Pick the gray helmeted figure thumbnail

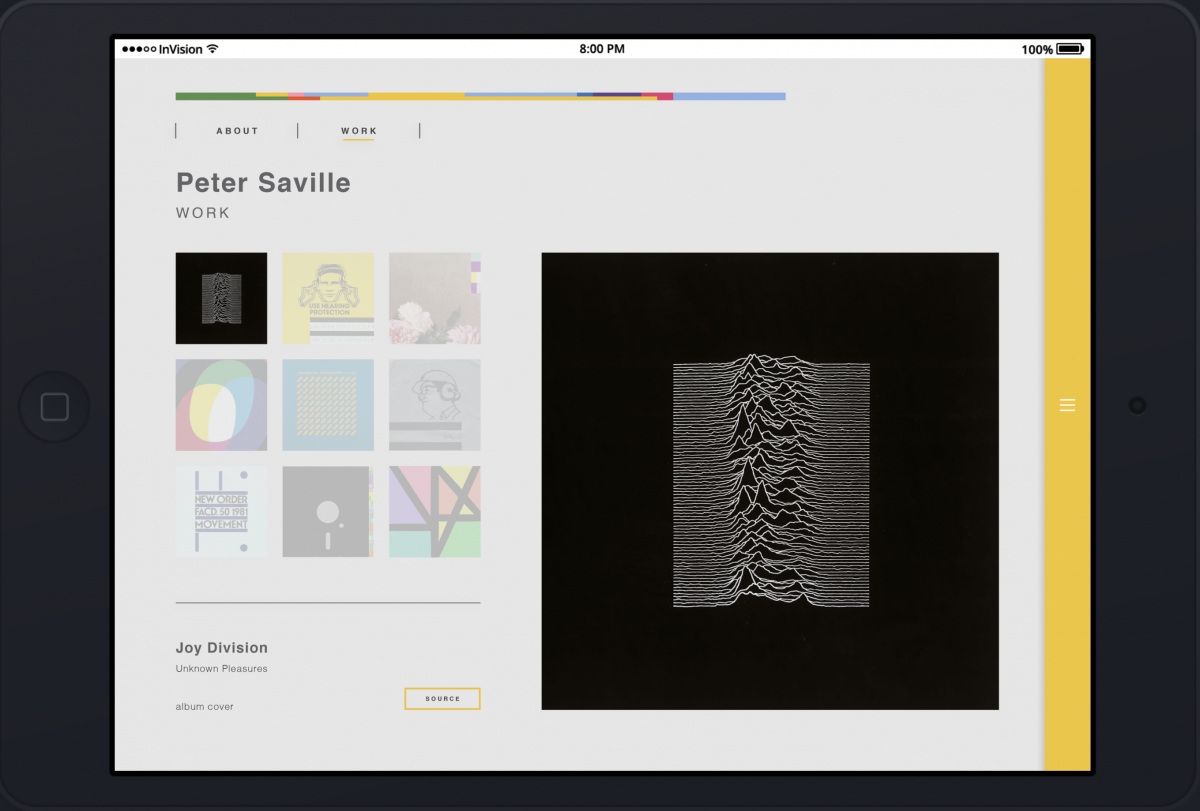click(435, 405)
